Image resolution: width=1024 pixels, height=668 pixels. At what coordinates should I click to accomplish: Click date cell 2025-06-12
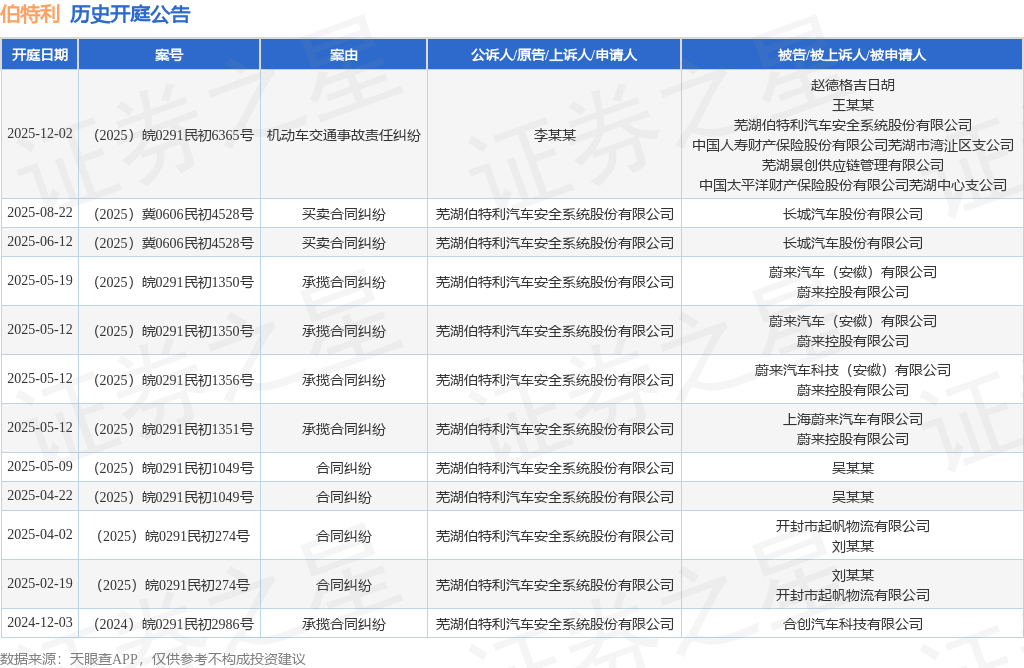click(x=40, y=242)
